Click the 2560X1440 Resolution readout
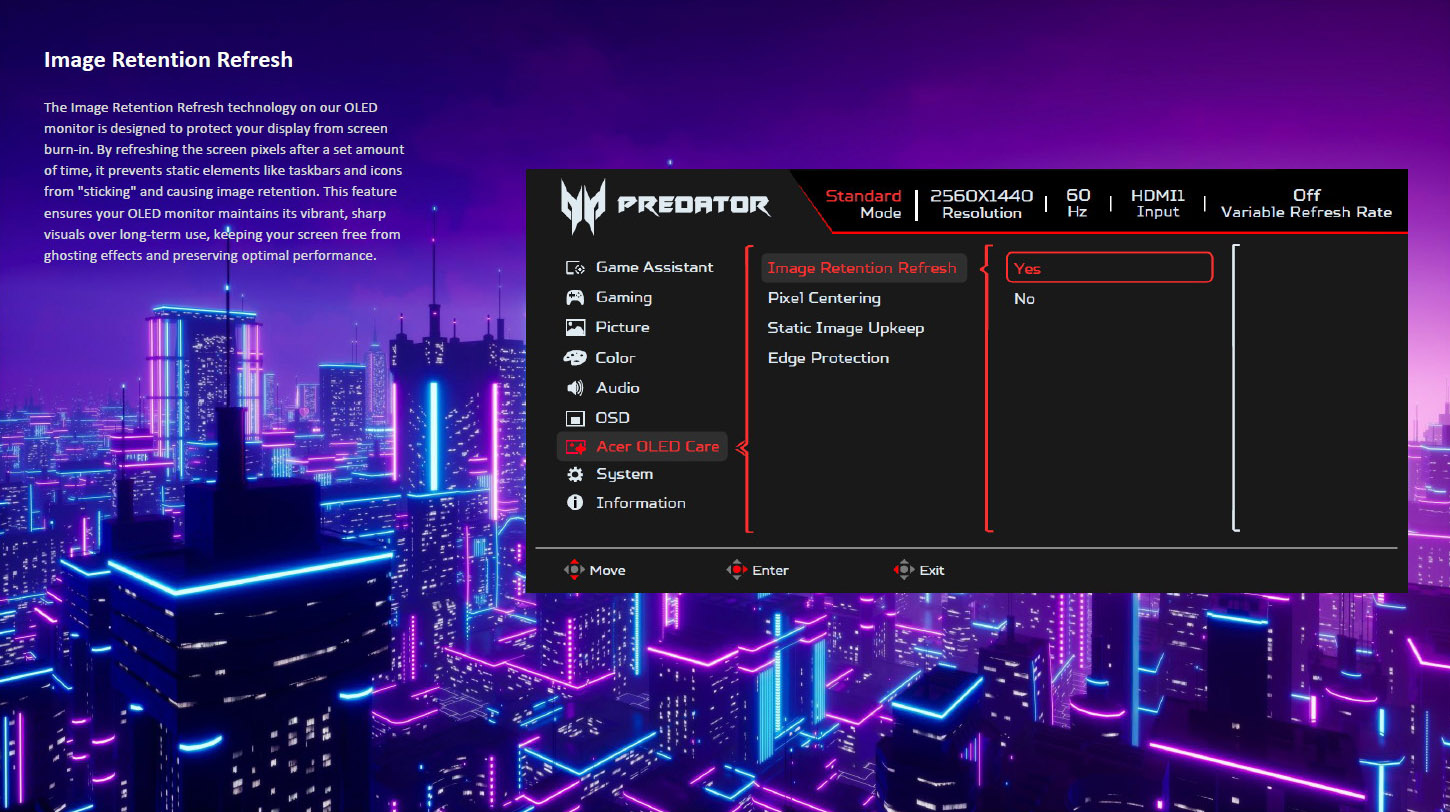 [982, 204]
